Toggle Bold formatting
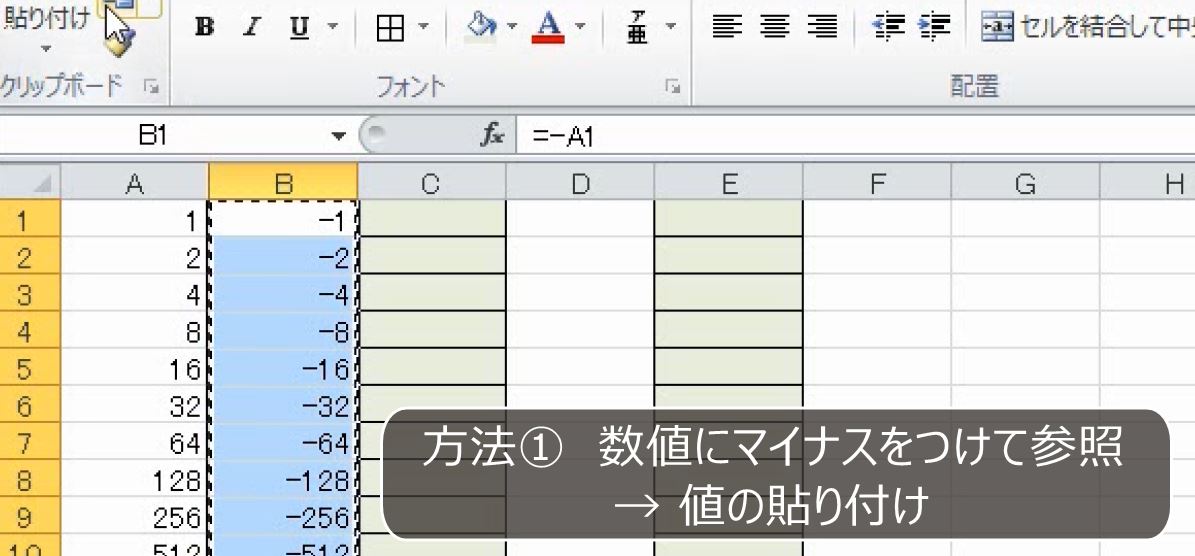The image size is (1195, 556). [x=204, y=28]
